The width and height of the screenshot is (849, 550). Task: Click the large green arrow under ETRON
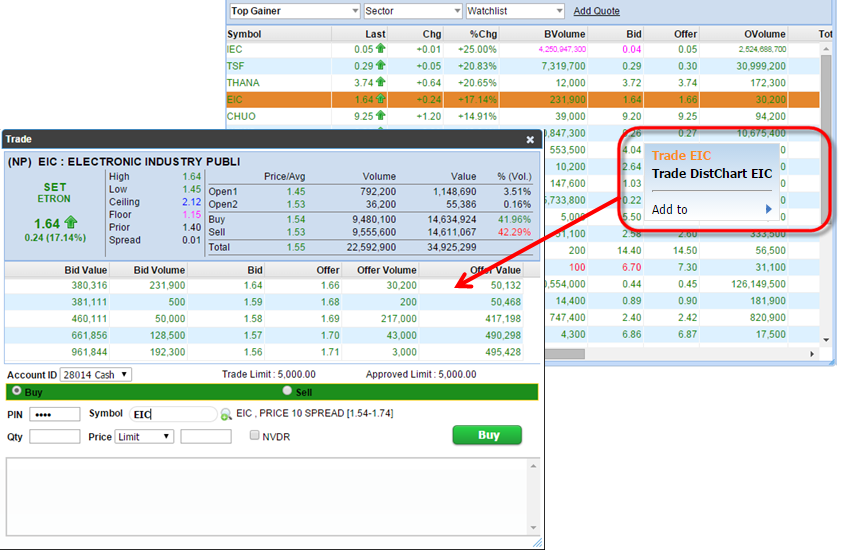70,223
